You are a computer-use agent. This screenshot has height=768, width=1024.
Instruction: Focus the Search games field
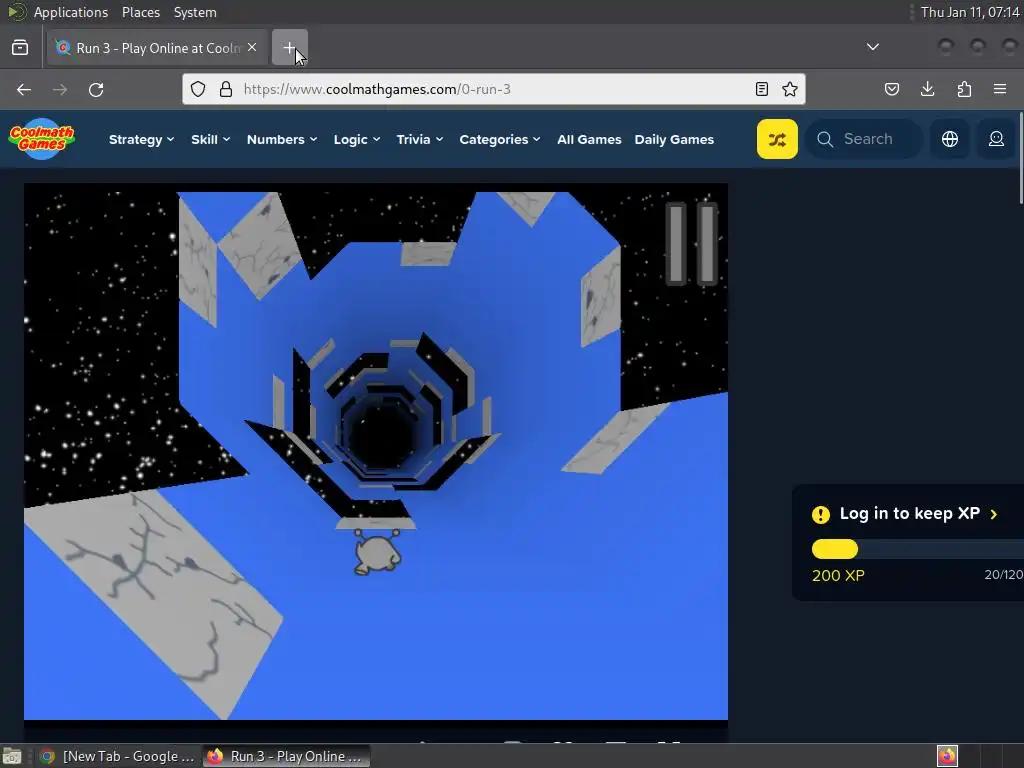point(865,139)
